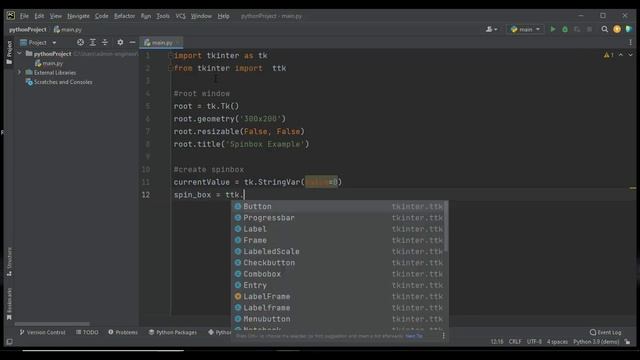Open the Window menu
640x360 pixels.
201,16
